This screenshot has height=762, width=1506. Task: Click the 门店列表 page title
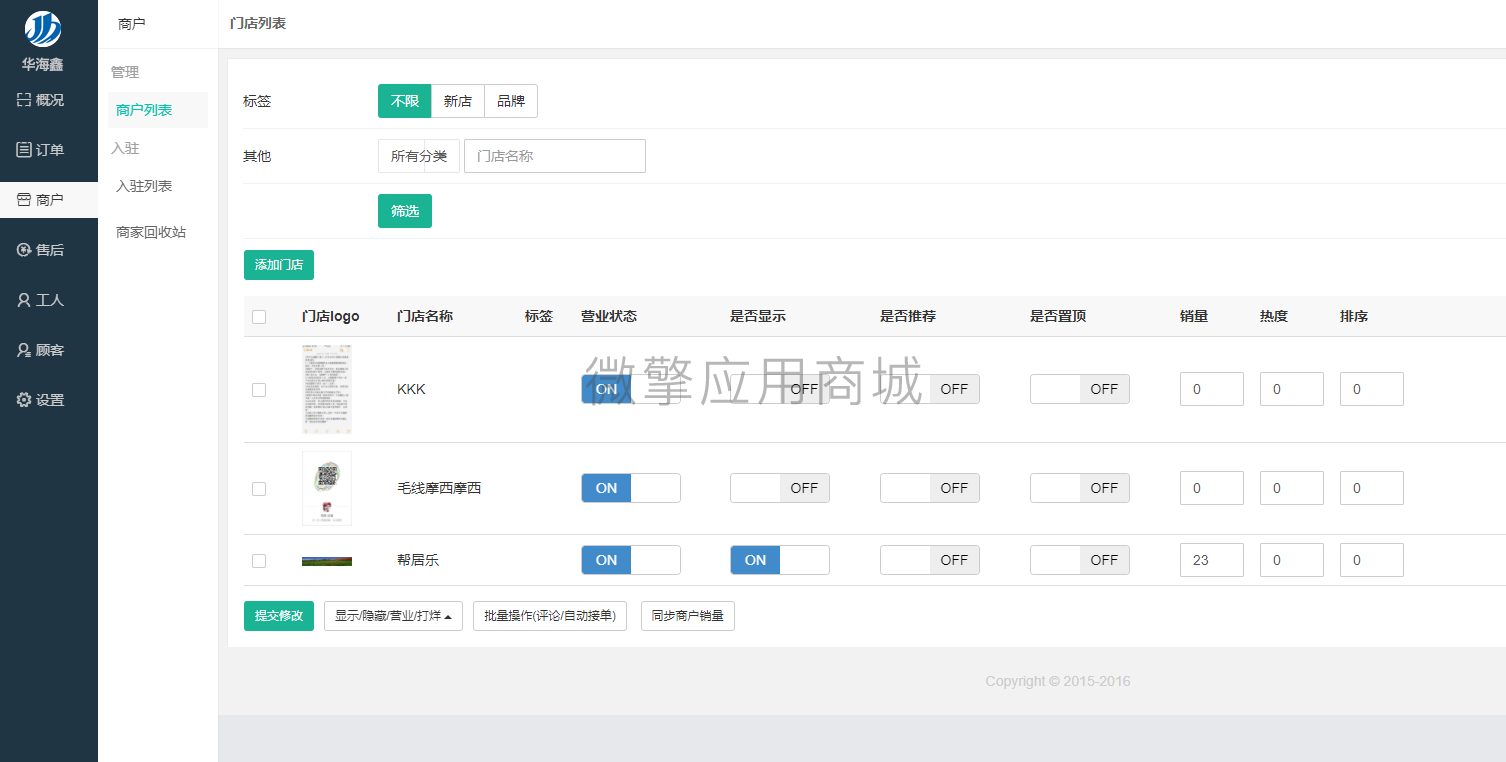[x=258, y=23]
